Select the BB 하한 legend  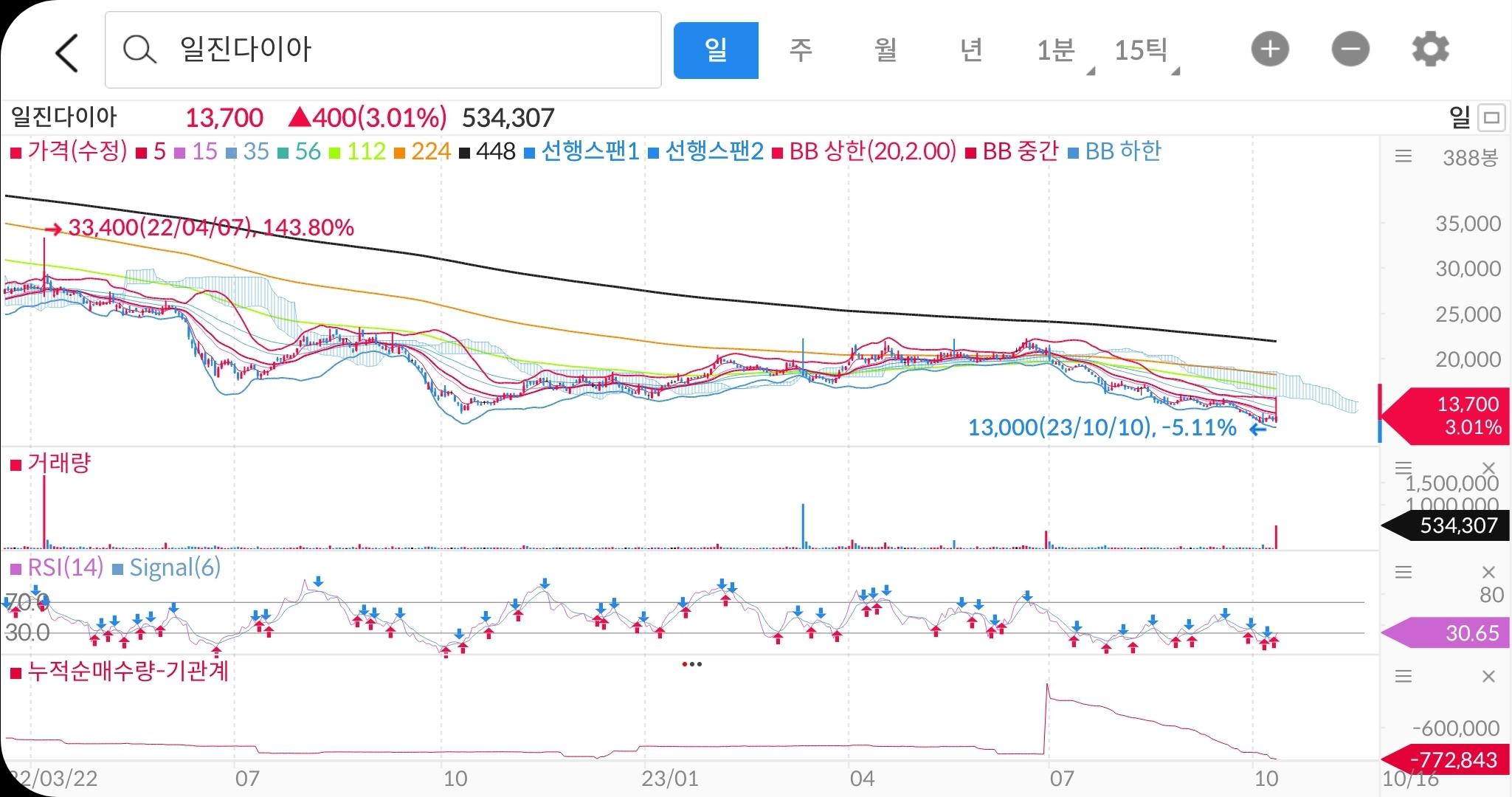(x=1115, y=152)
